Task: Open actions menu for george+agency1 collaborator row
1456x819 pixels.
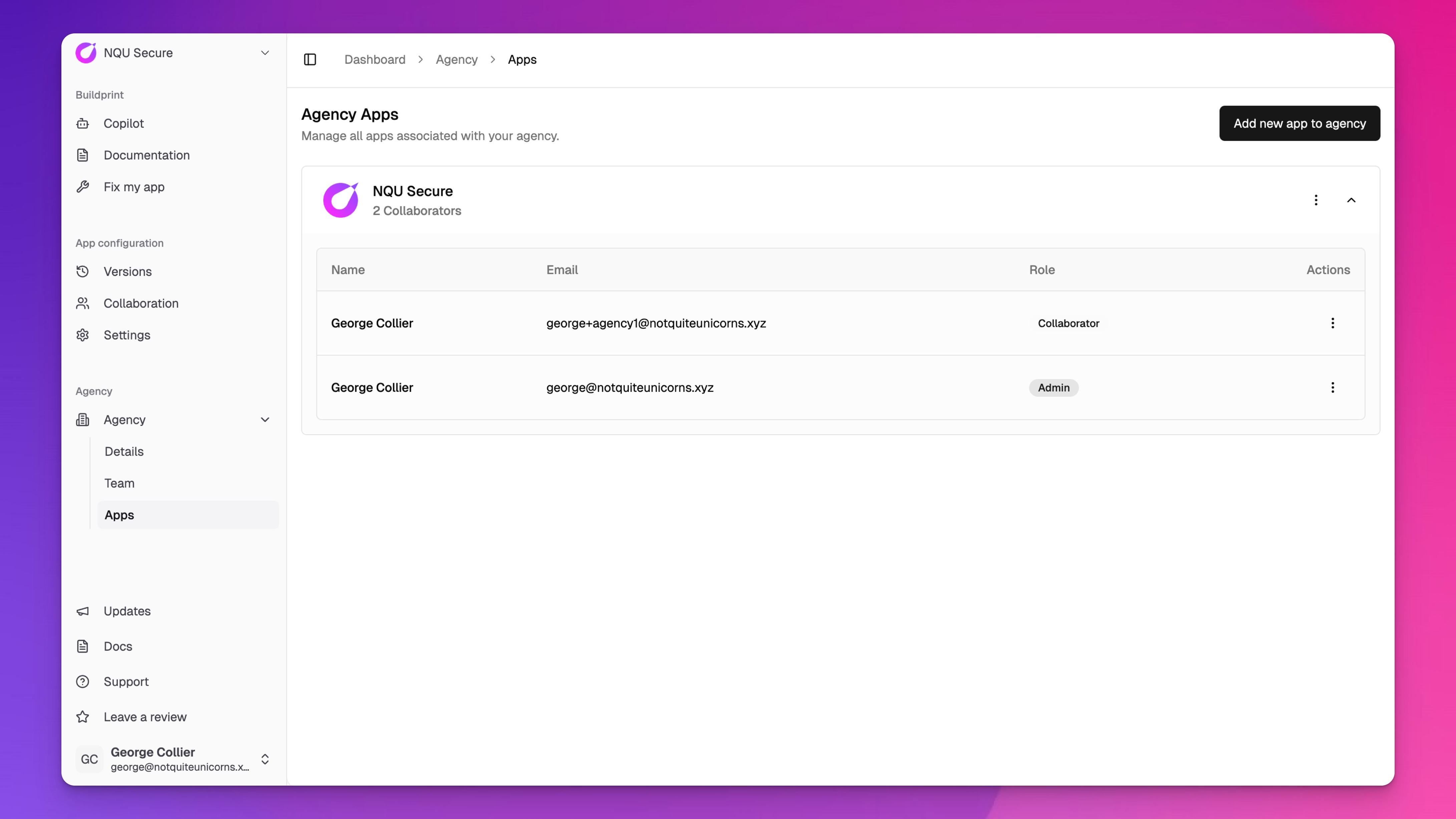Action: coord(1333,323)
